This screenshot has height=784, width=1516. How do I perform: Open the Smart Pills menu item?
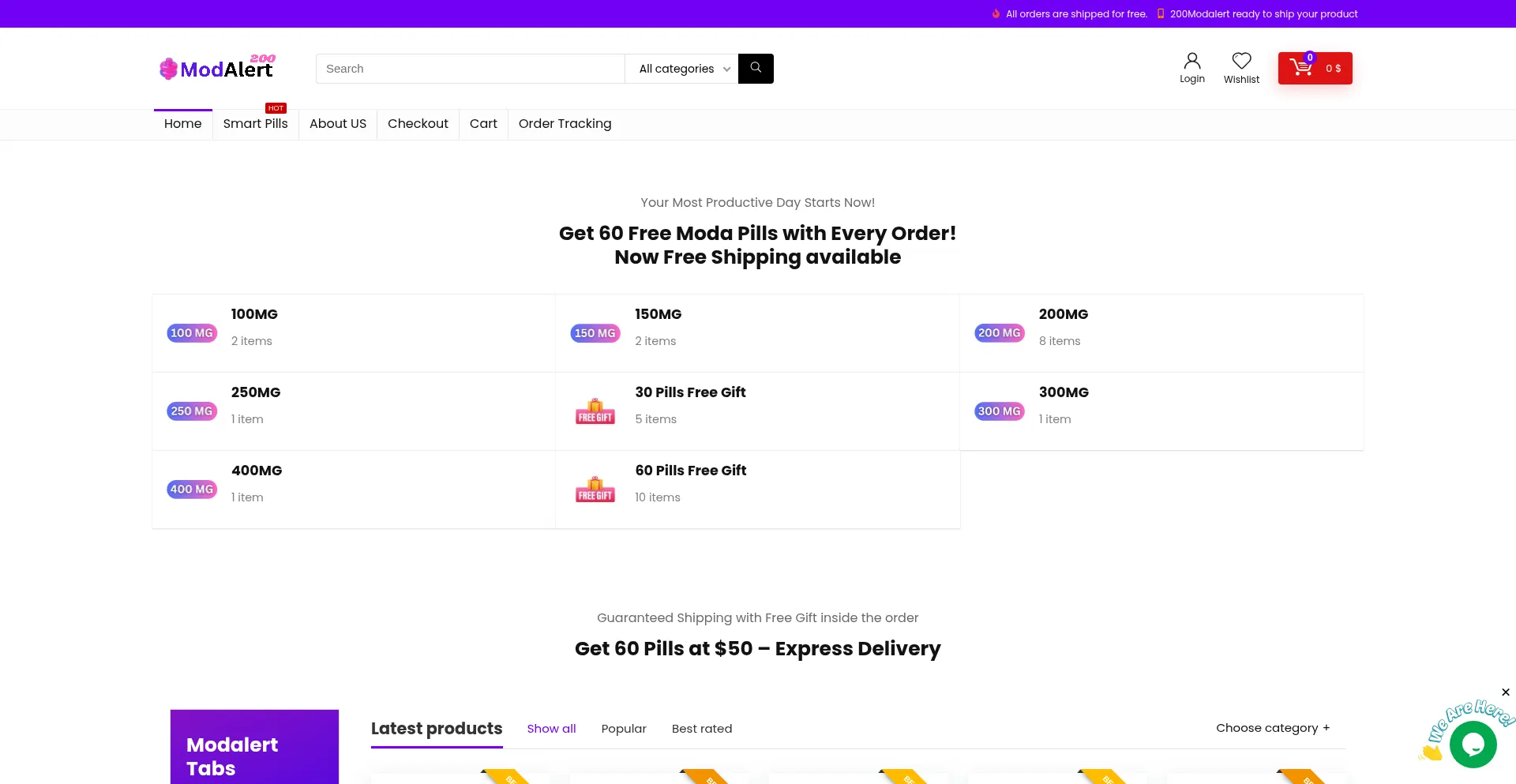[x=255, y=124]
